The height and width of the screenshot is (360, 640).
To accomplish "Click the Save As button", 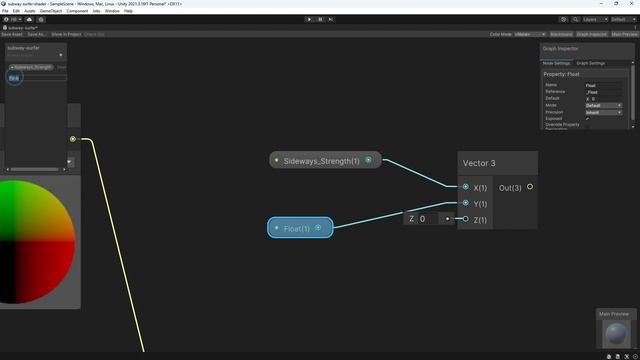I will 37,34.
